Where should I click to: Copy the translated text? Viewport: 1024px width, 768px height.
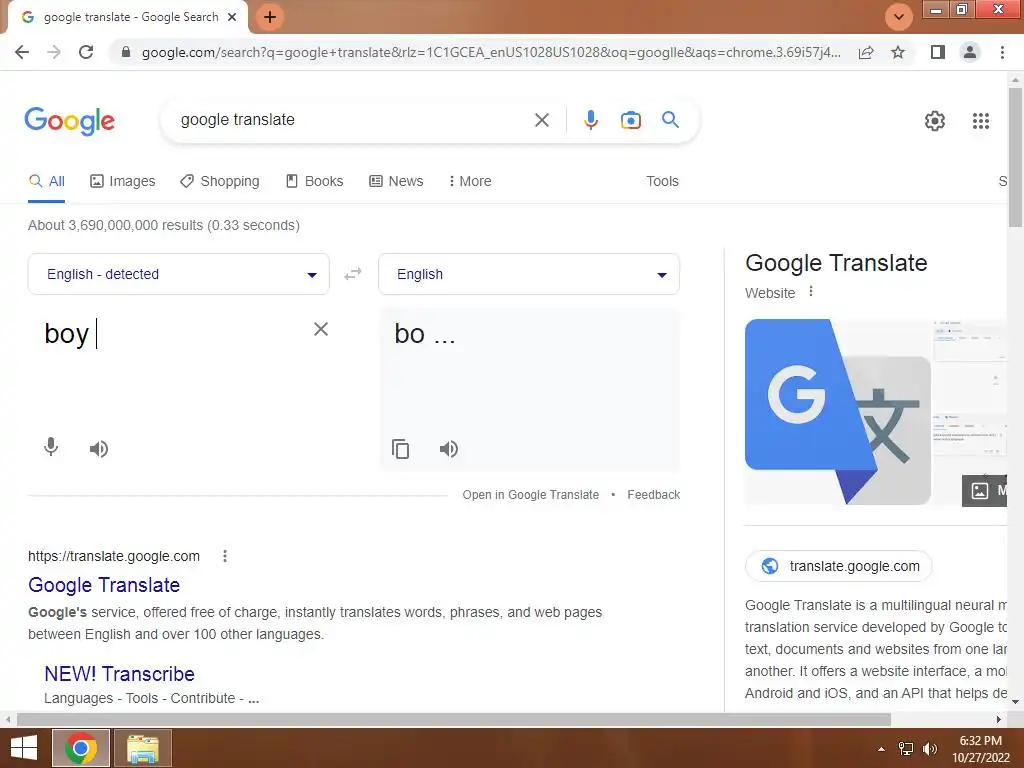(x=400, y=449)
